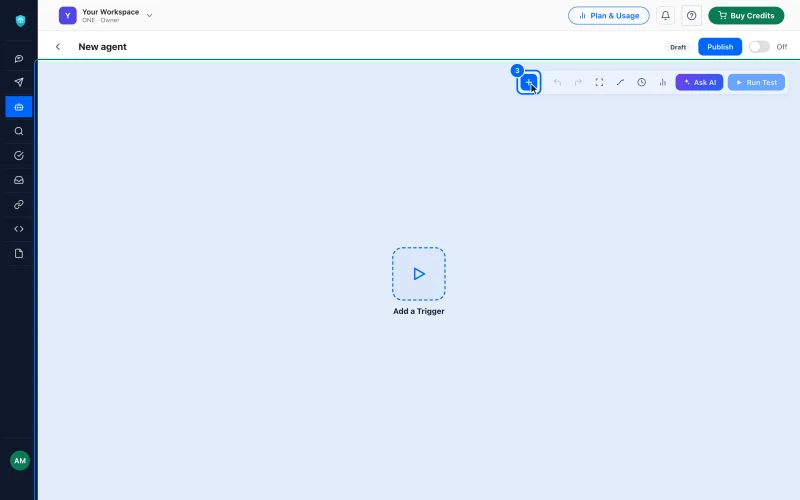Open the AM user avatar menu

(20, 461)
